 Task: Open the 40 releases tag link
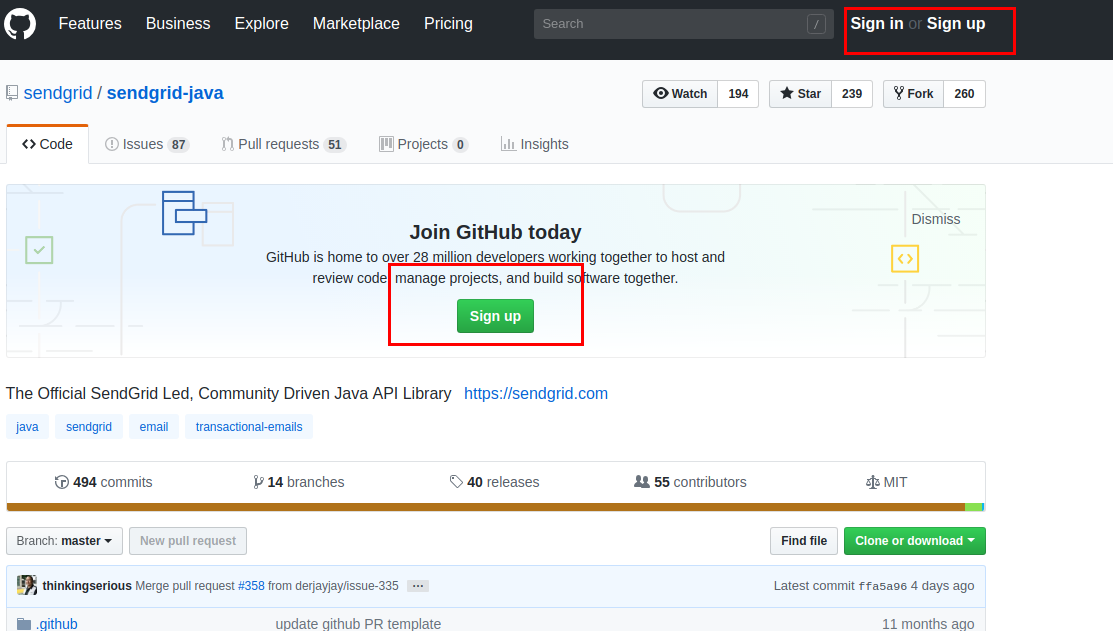tap(494, 482)
